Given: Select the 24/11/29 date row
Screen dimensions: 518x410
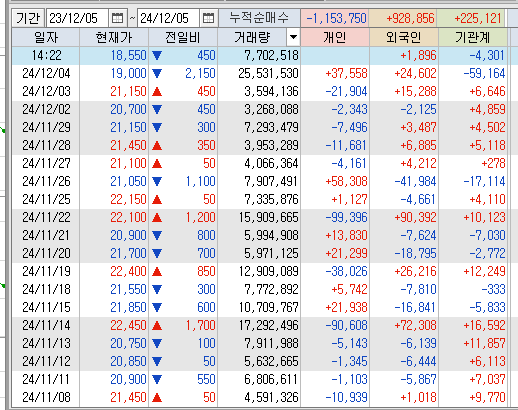Looking at the screenshot, I should (x=46, y=127).
